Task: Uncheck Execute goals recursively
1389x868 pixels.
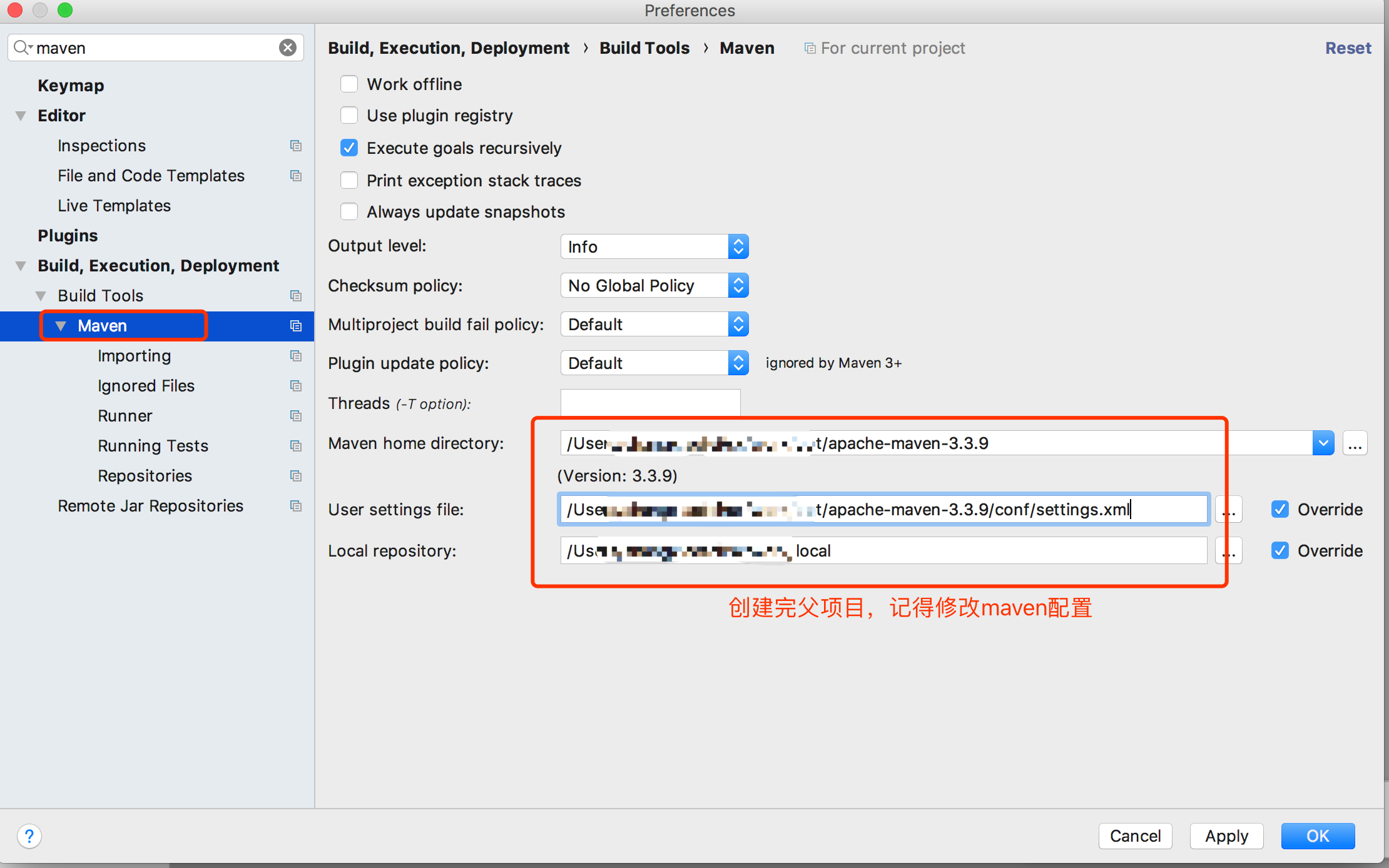Action: tap(349, 148)
